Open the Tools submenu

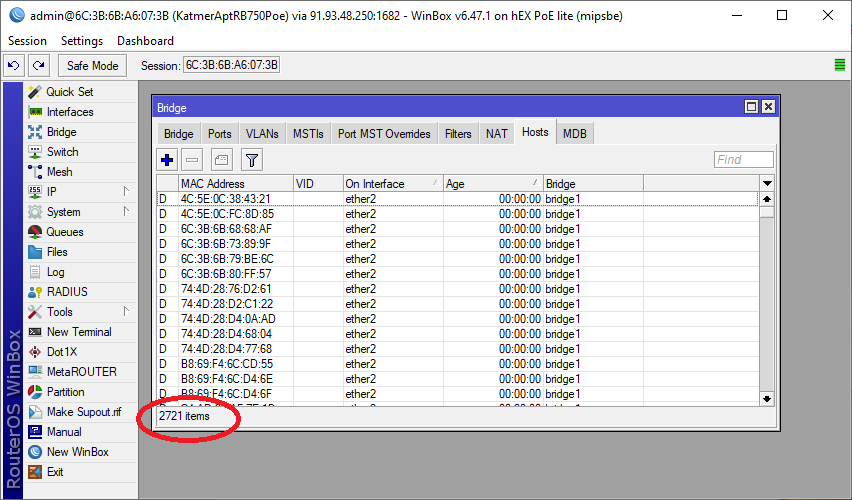pyautogui.click(x=80, y=312)
